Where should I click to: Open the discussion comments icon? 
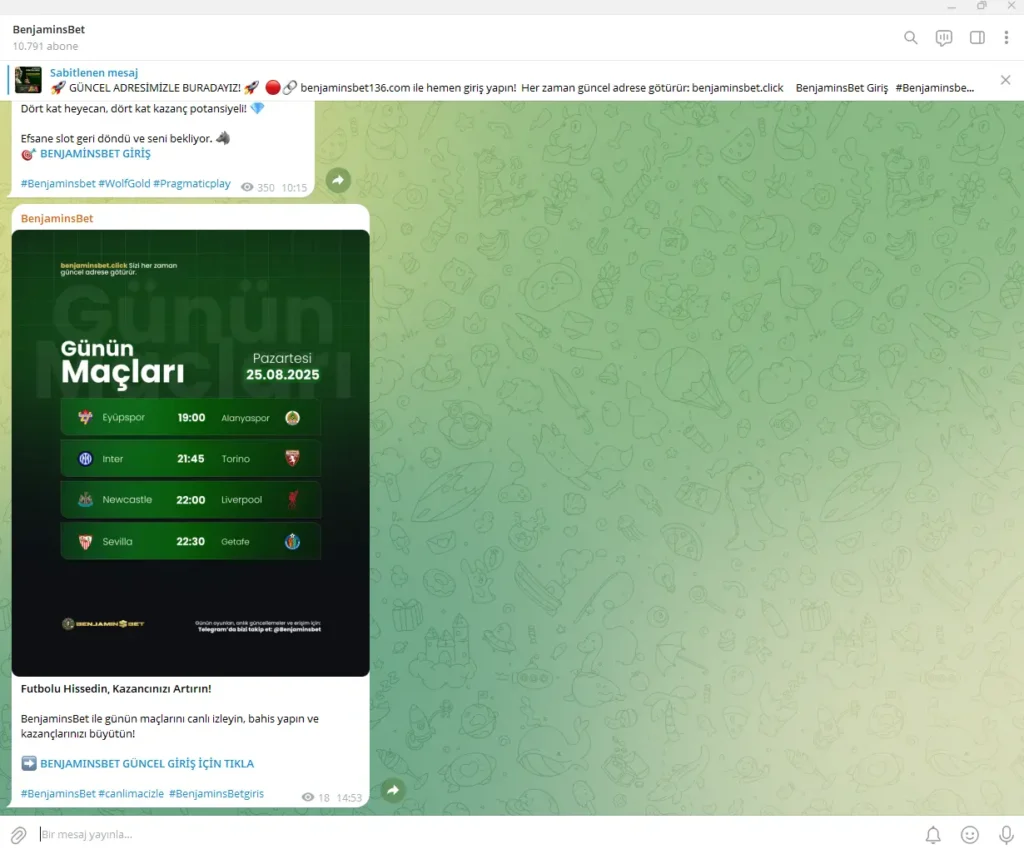click(x=944, y=38)
